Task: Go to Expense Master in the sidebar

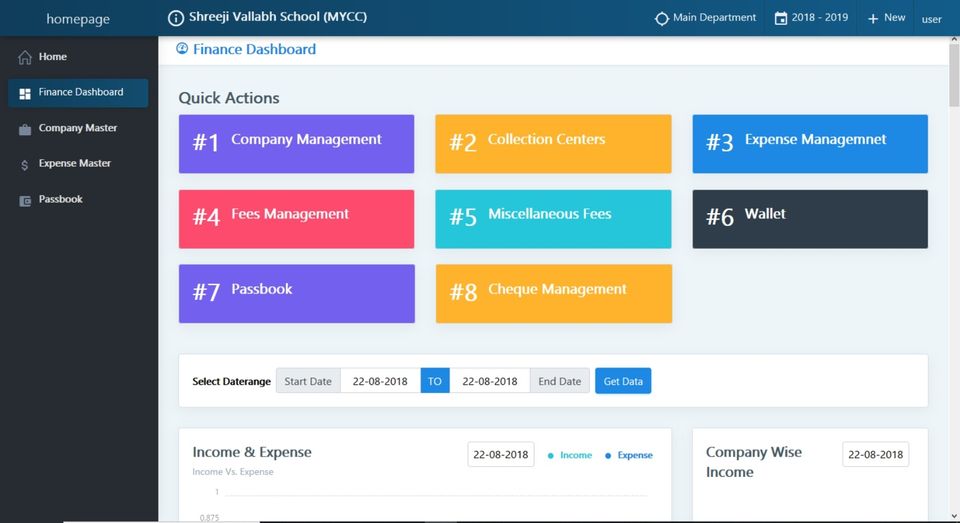Action: pyautogui.click(x=75, y=163)
